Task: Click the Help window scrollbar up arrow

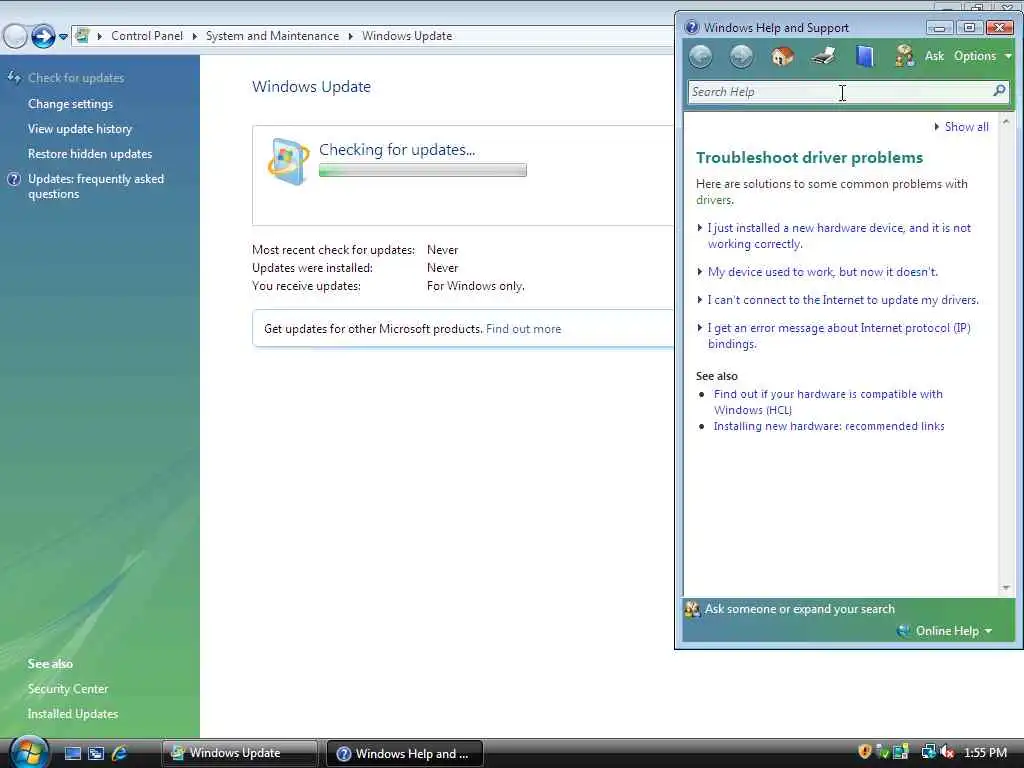Action: pos(1006,122)
